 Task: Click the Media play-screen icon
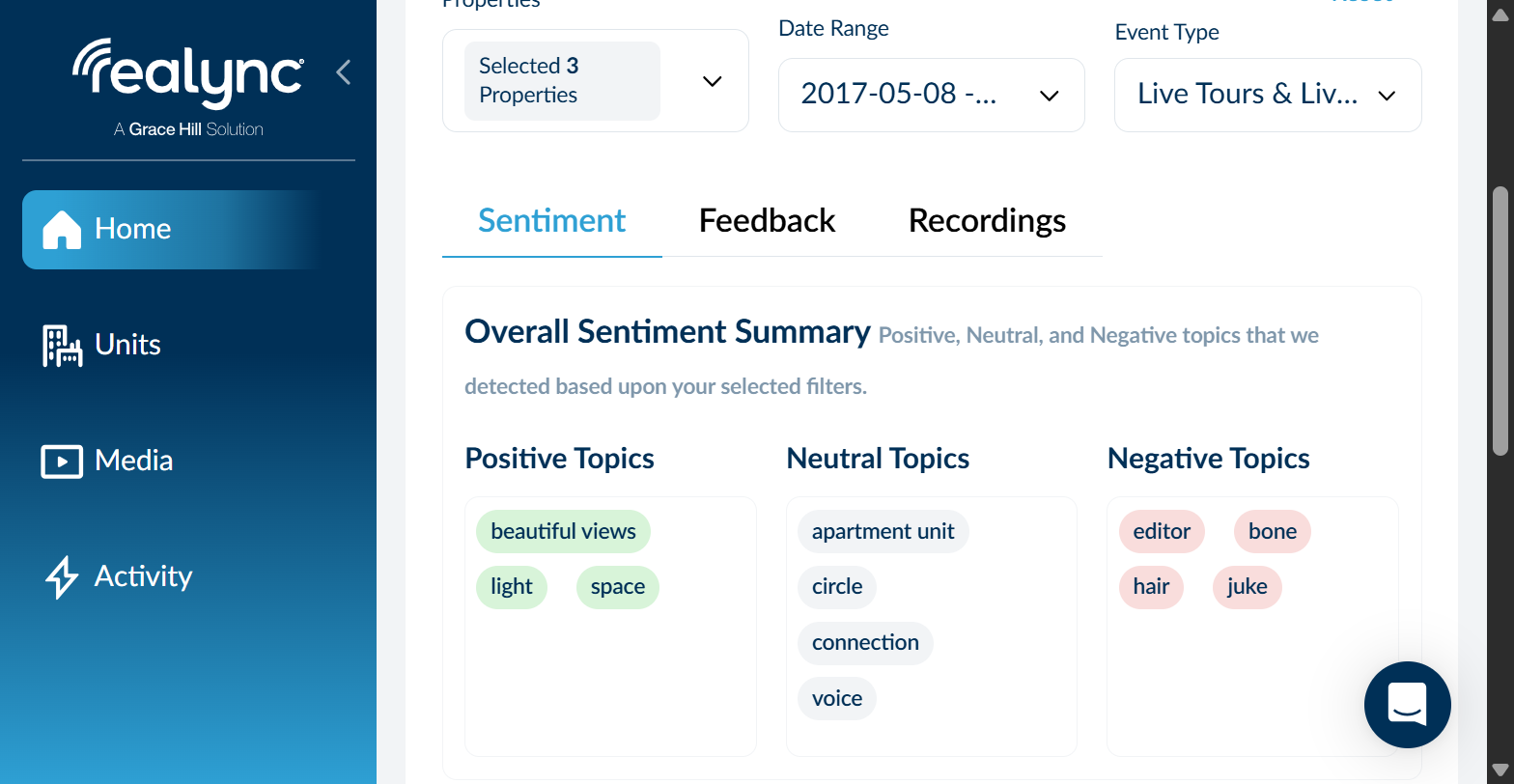(62, 462)
